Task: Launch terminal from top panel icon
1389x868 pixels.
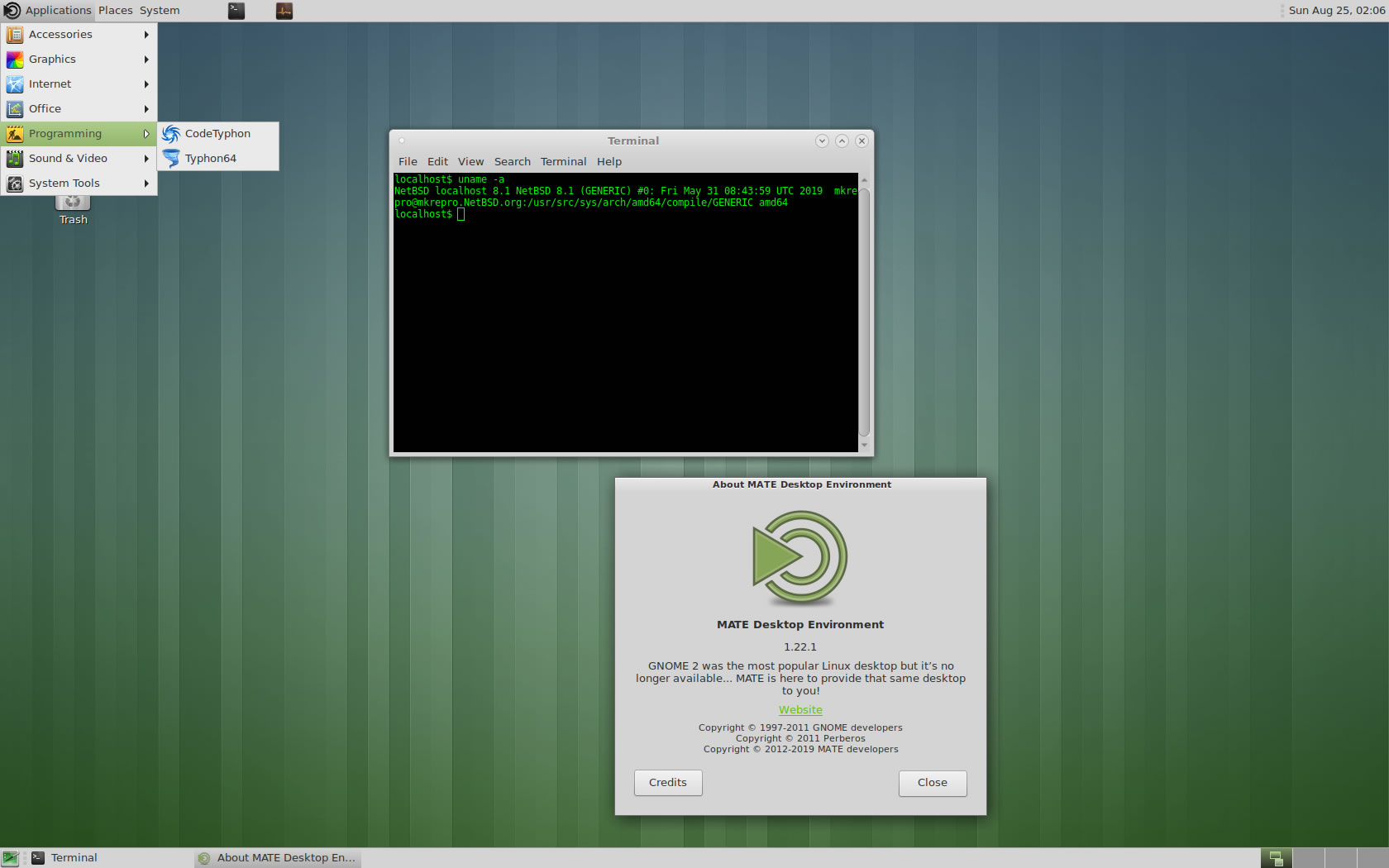Action: (236, 11)
